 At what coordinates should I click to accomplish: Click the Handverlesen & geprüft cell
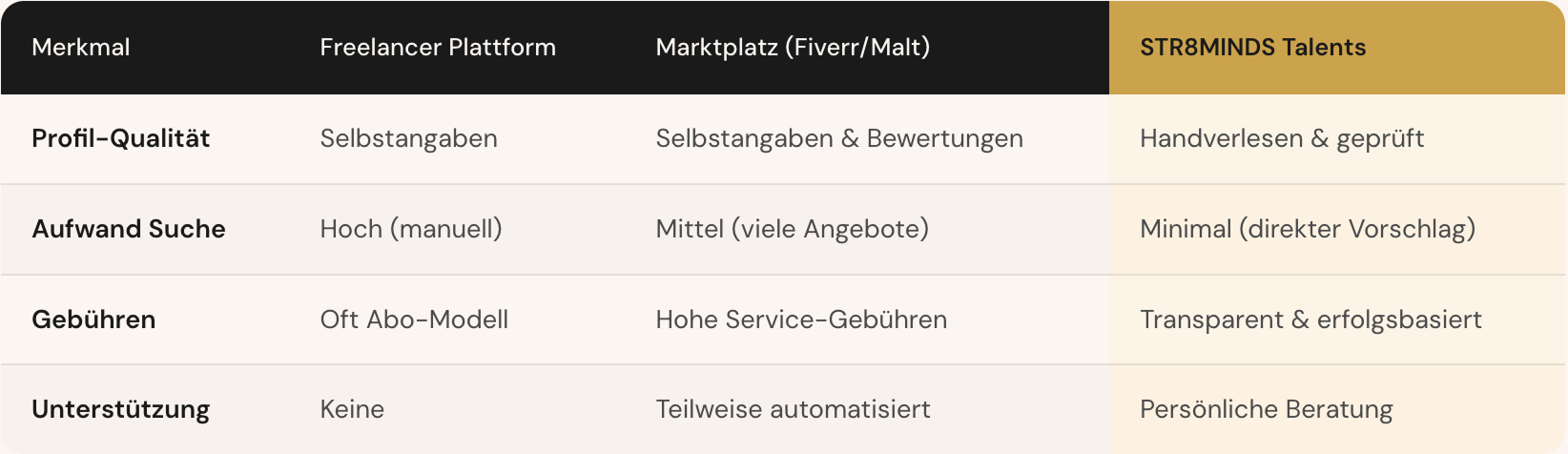coord(1281,138)
